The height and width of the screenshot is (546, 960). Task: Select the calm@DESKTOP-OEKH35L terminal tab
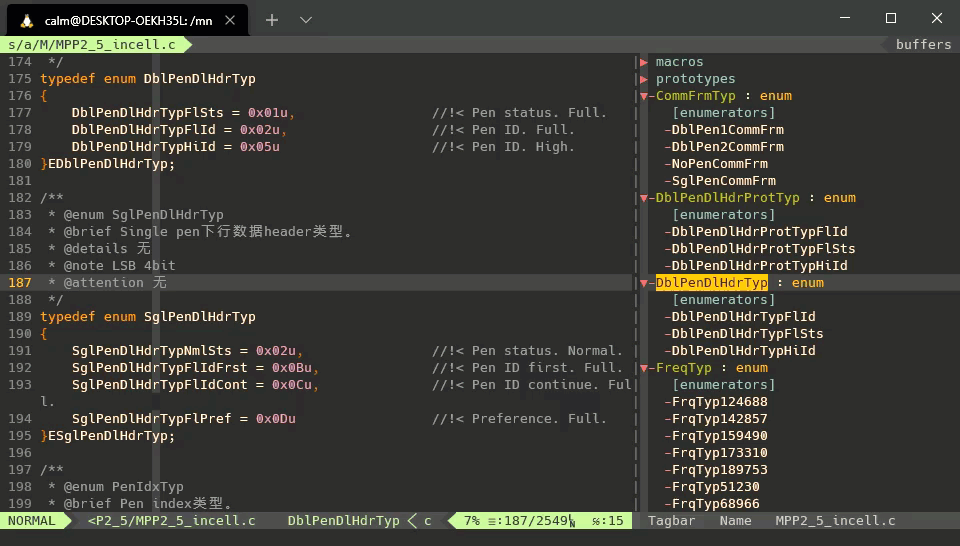128,20
